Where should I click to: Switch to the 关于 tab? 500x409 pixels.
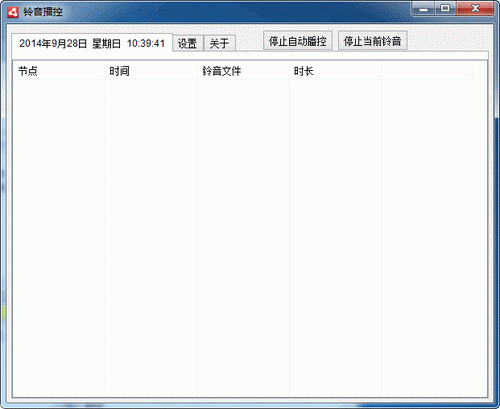(220, 43)
